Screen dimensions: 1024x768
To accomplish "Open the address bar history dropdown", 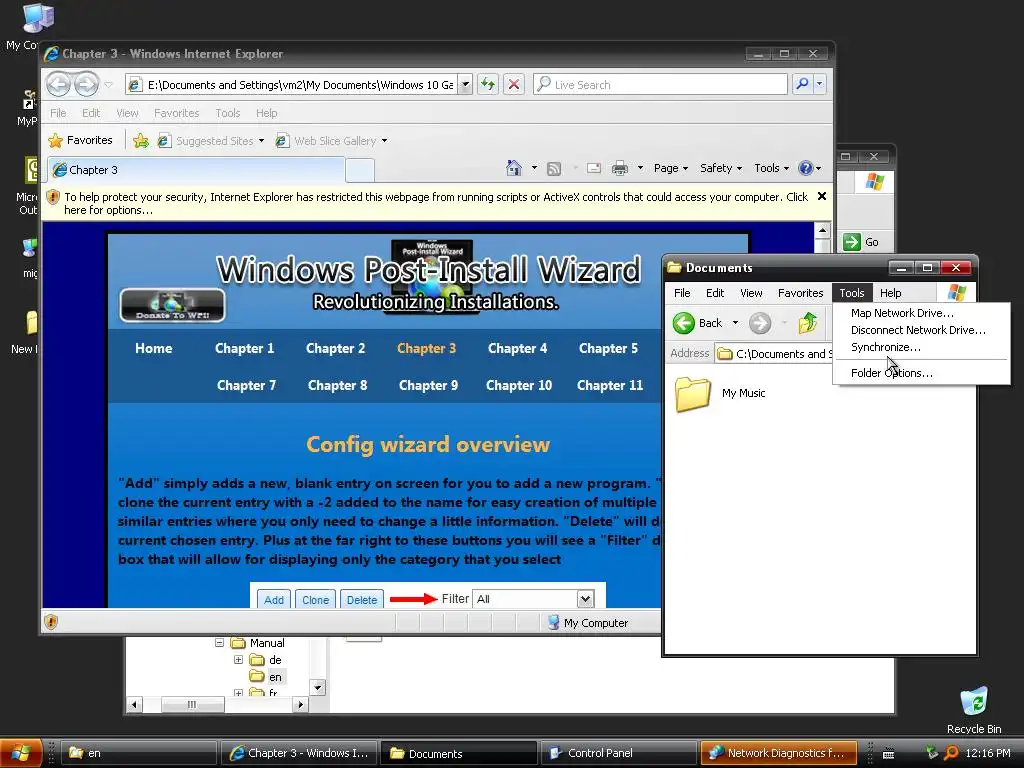I will pyautogui.click(x=465, y=84).
